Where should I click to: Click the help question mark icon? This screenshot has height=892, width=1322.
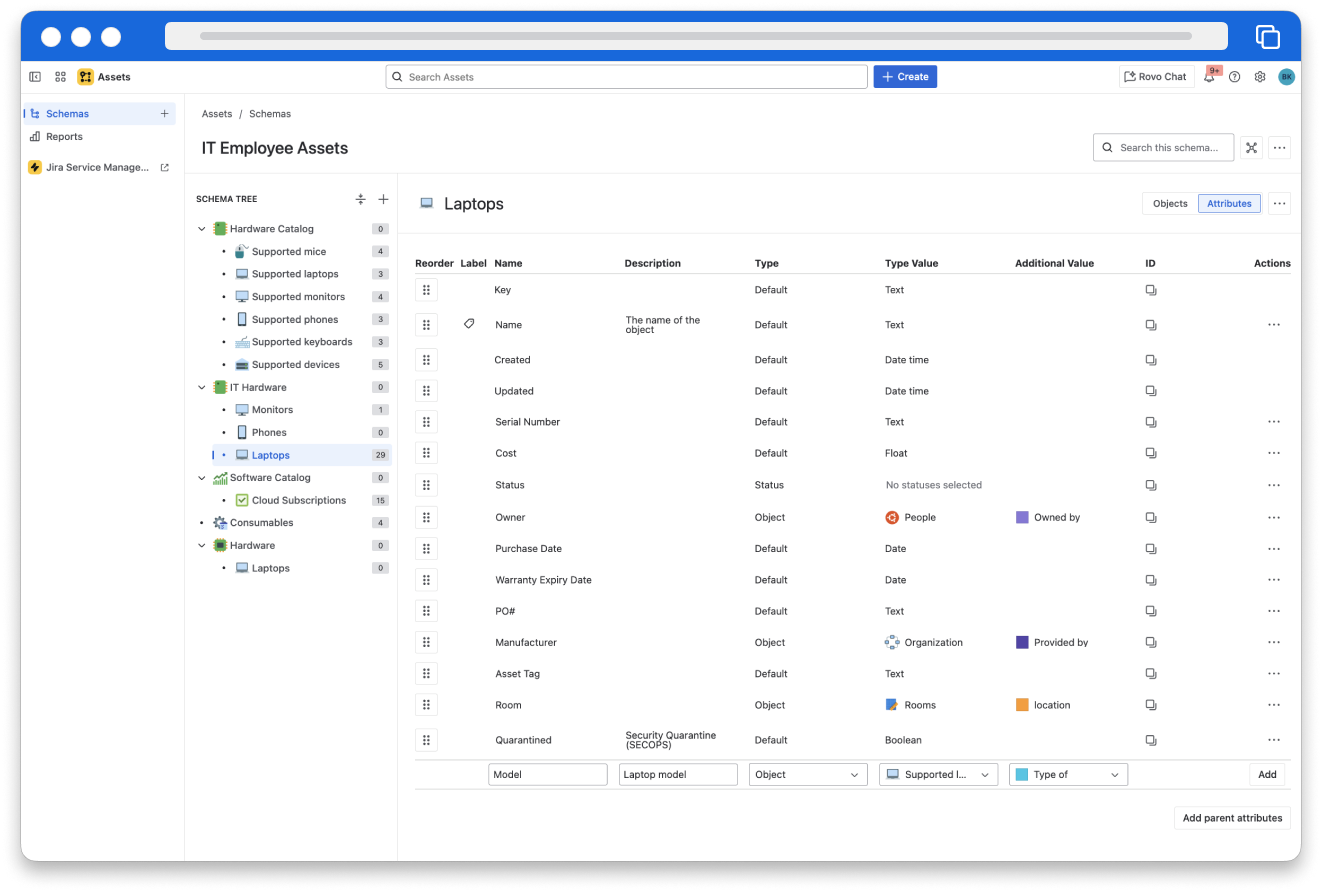[x=1235, y=77]
